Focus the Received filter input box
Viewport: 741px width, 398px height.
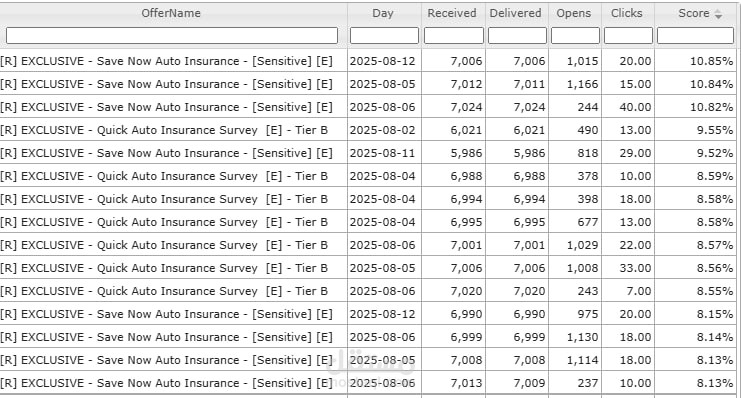(454, 35)
